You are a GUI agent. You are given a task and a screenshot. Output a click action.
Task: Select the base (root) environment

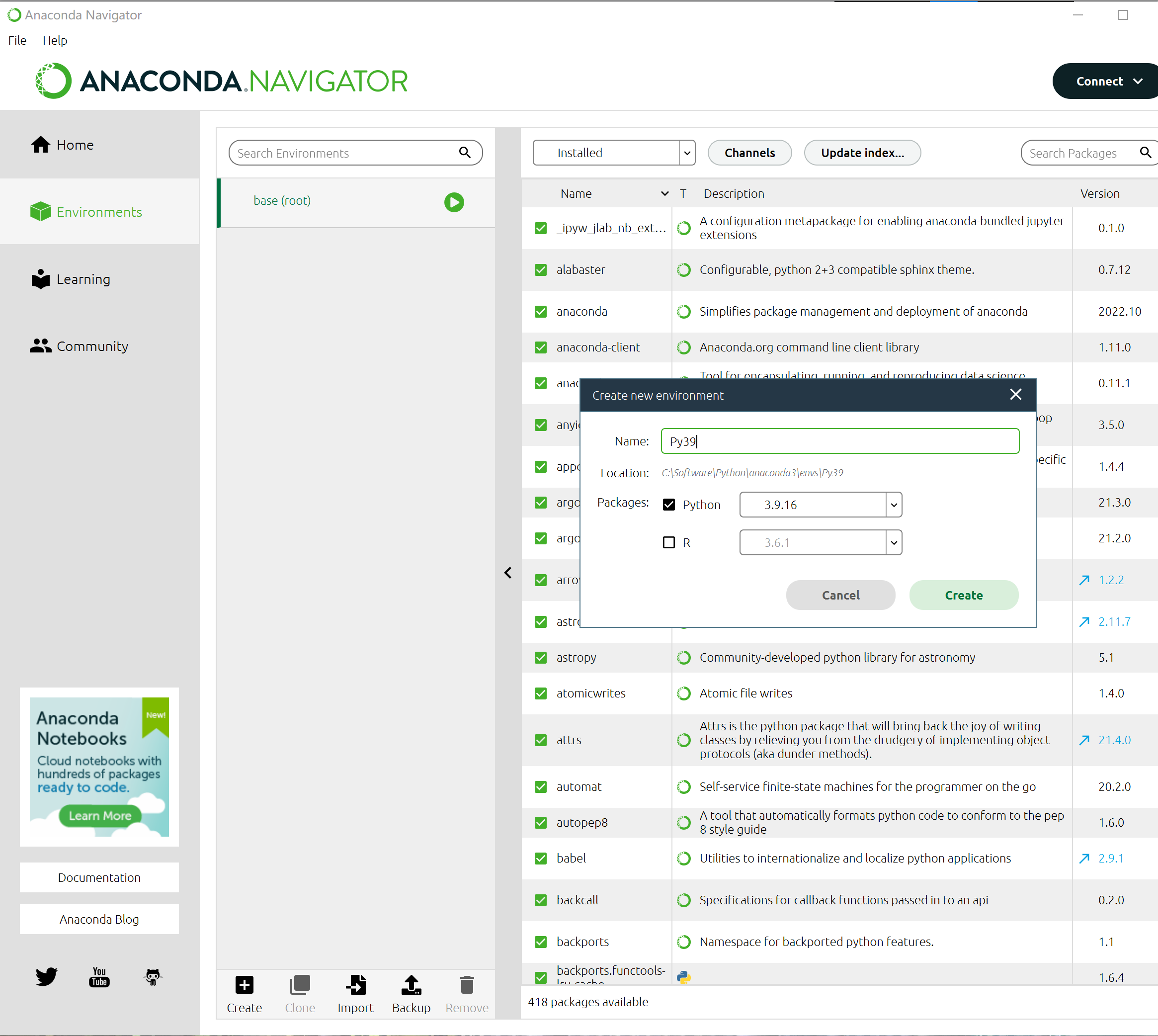[357, 202]
